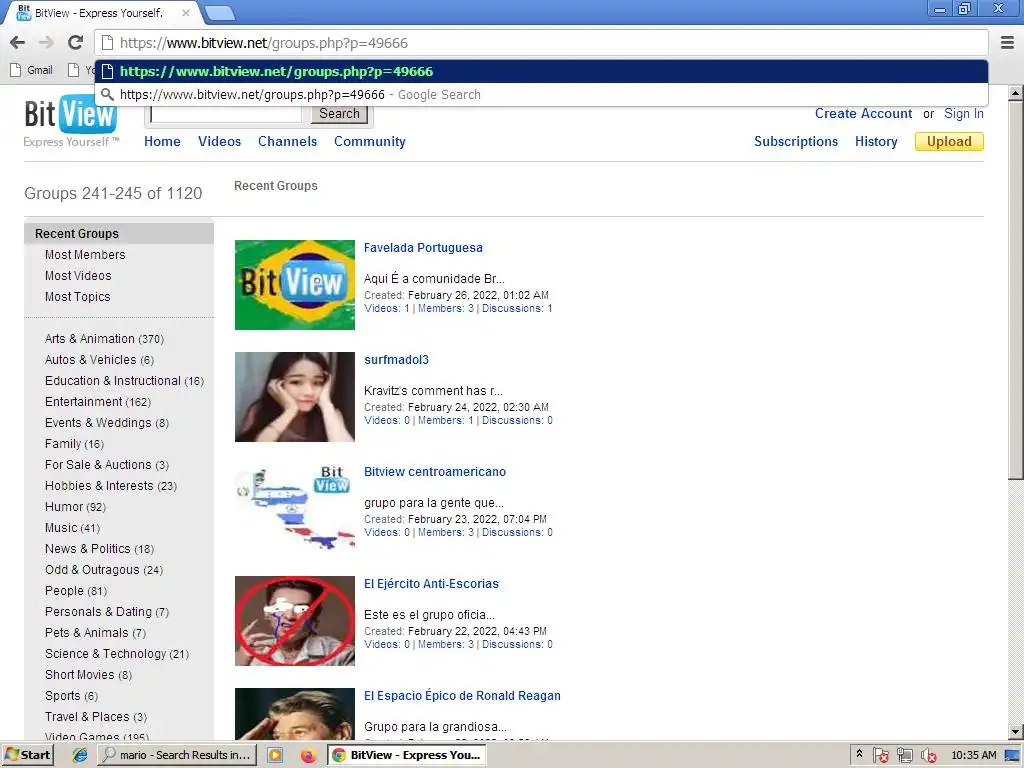Open the Favelada Portuguesa group thumbnail
This screenshot has height=768, width=1024.
pos(295,285)
